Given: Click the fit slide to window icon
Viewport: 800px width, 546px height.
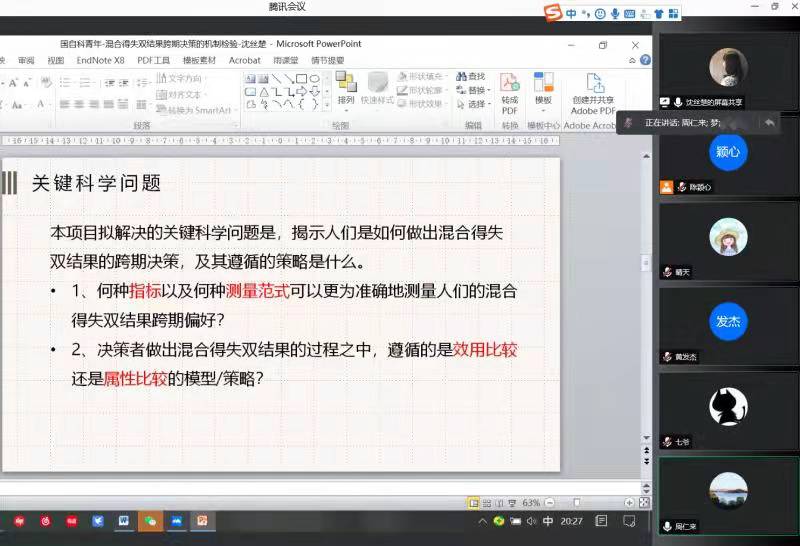Looking at the screenshot, I should 643,502.
